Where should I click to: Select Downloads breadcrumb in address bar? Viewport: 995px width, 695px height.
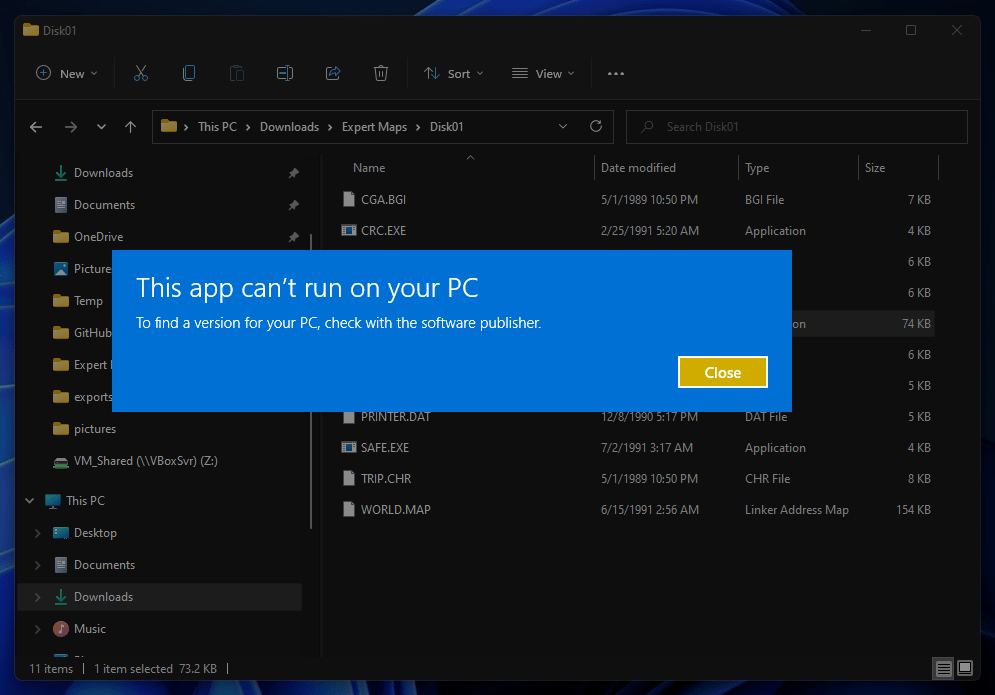289,127
